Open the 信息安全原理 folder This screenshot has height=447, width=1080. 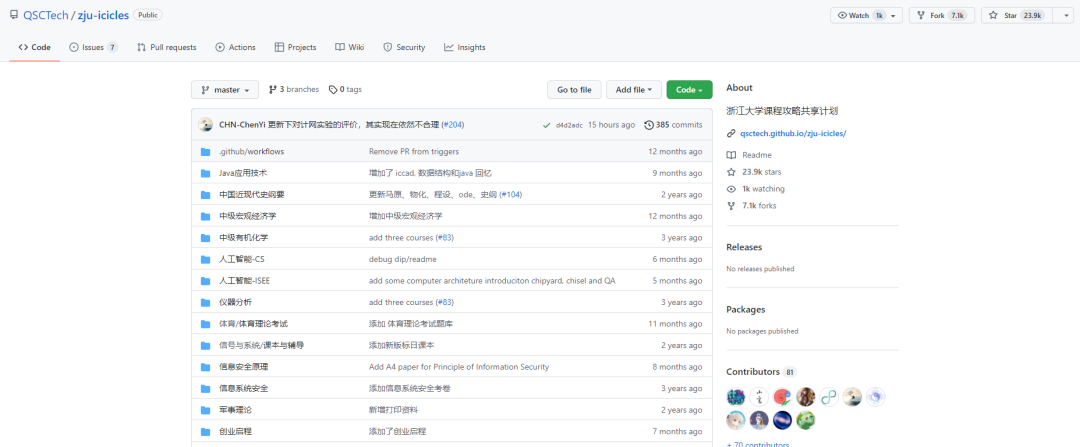coord(243,367)
